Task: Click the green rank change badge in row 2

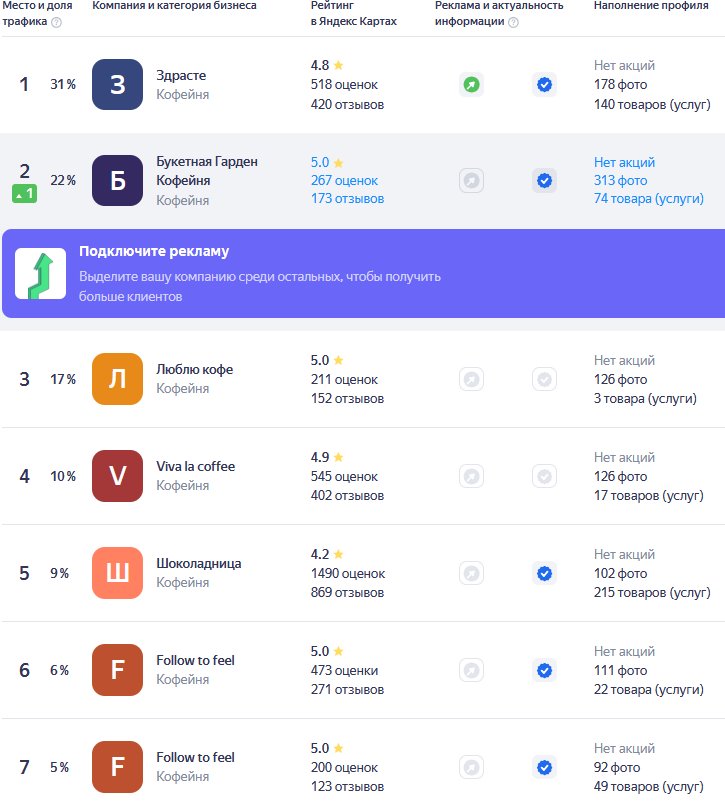Action: (x=24, y=194)
